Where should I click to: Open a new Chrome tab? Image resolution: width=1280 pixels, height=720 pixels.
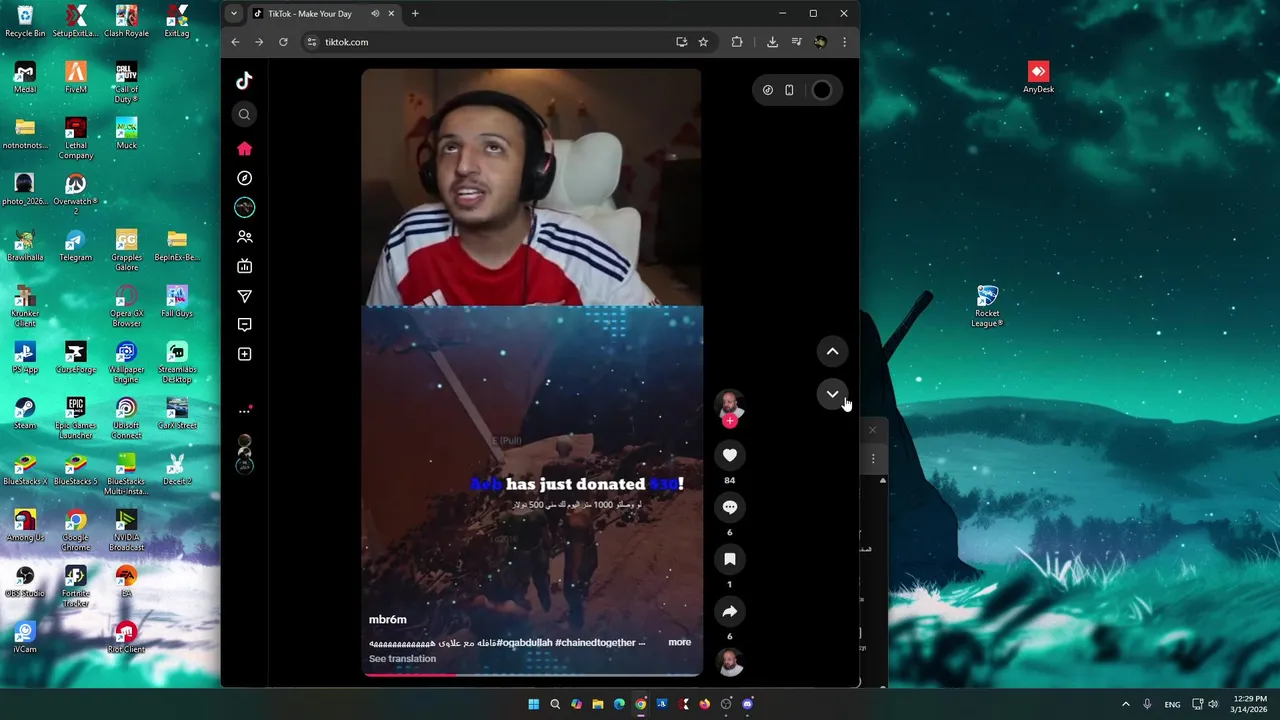tap(415, 14)
